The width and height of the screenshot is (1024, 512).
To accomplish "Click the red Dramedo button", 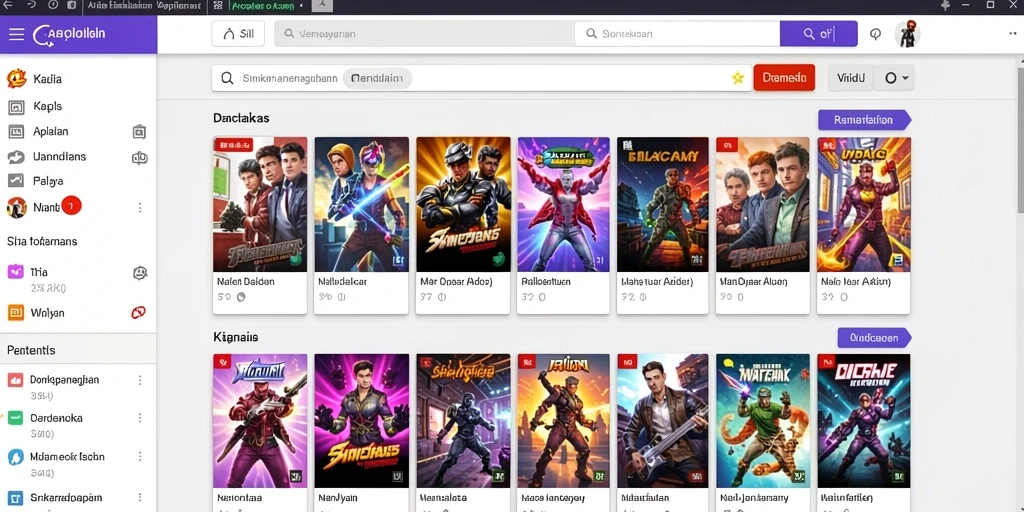I will pos(784,78).
